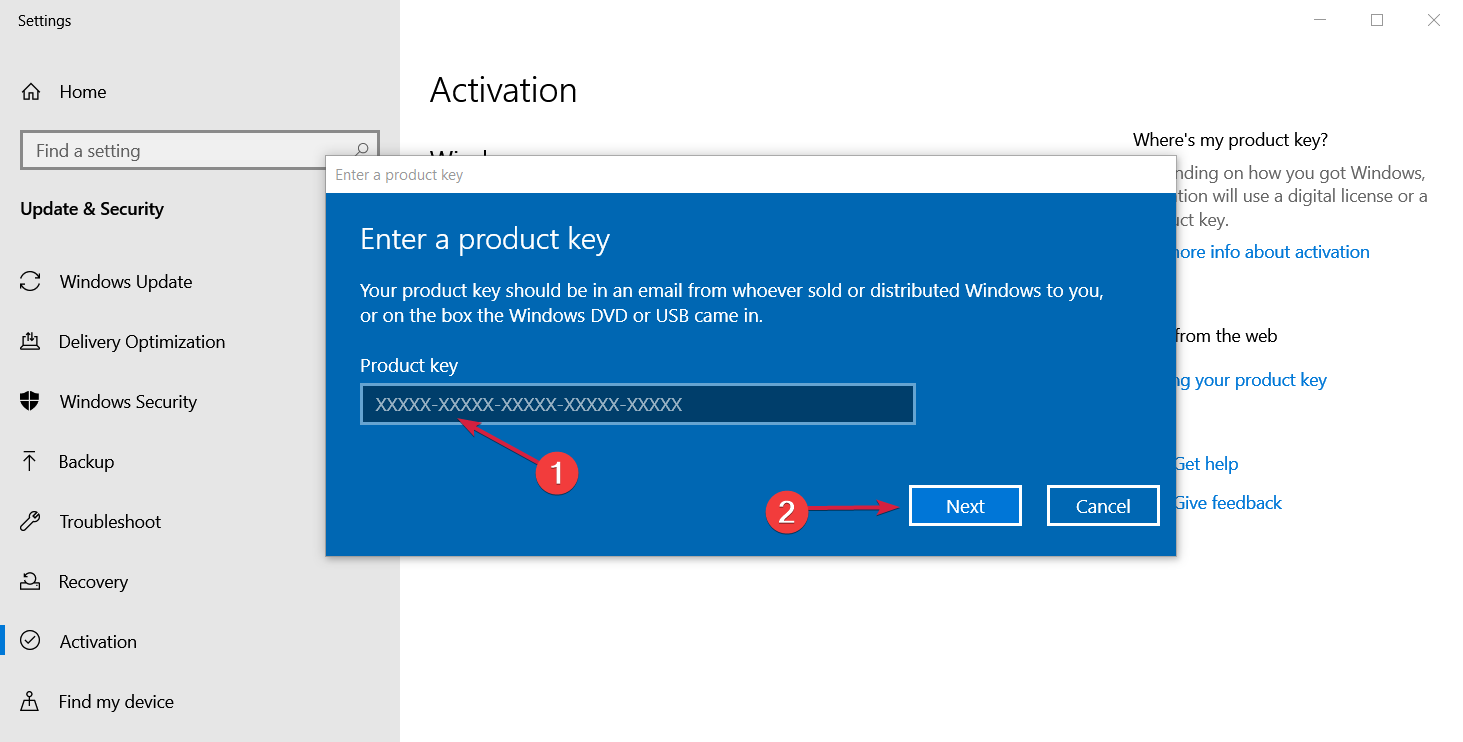
Task: Click the Home house icon
Action: [x=31, y=92]
